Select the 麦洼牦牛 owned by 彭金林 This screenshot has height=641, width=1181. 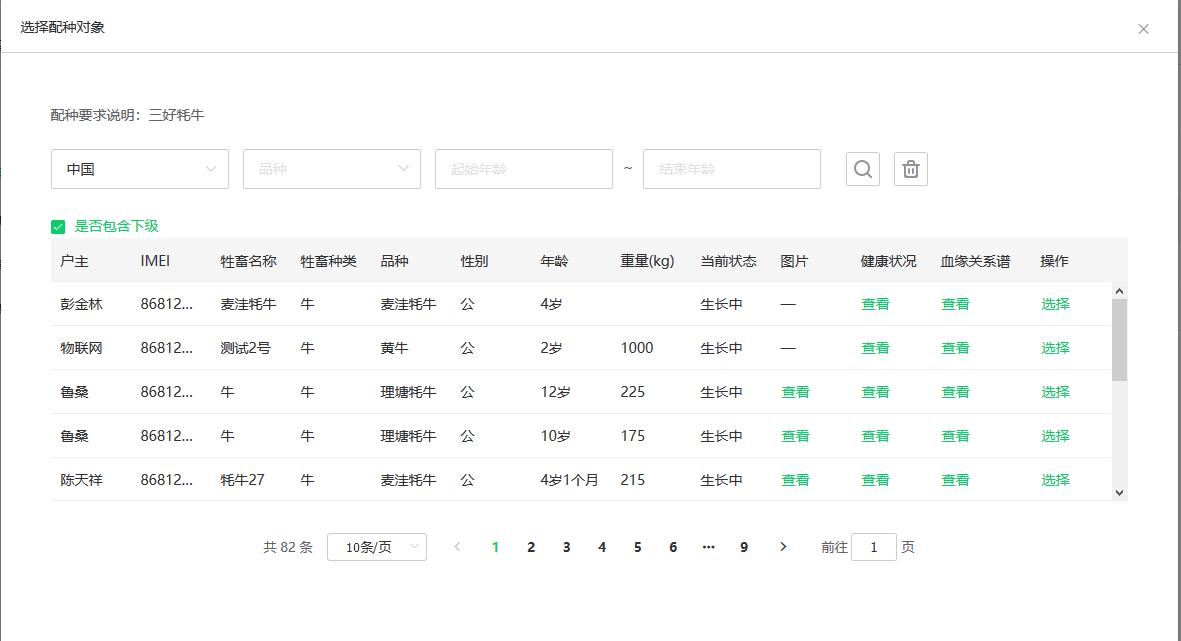tap(1054, 304)
